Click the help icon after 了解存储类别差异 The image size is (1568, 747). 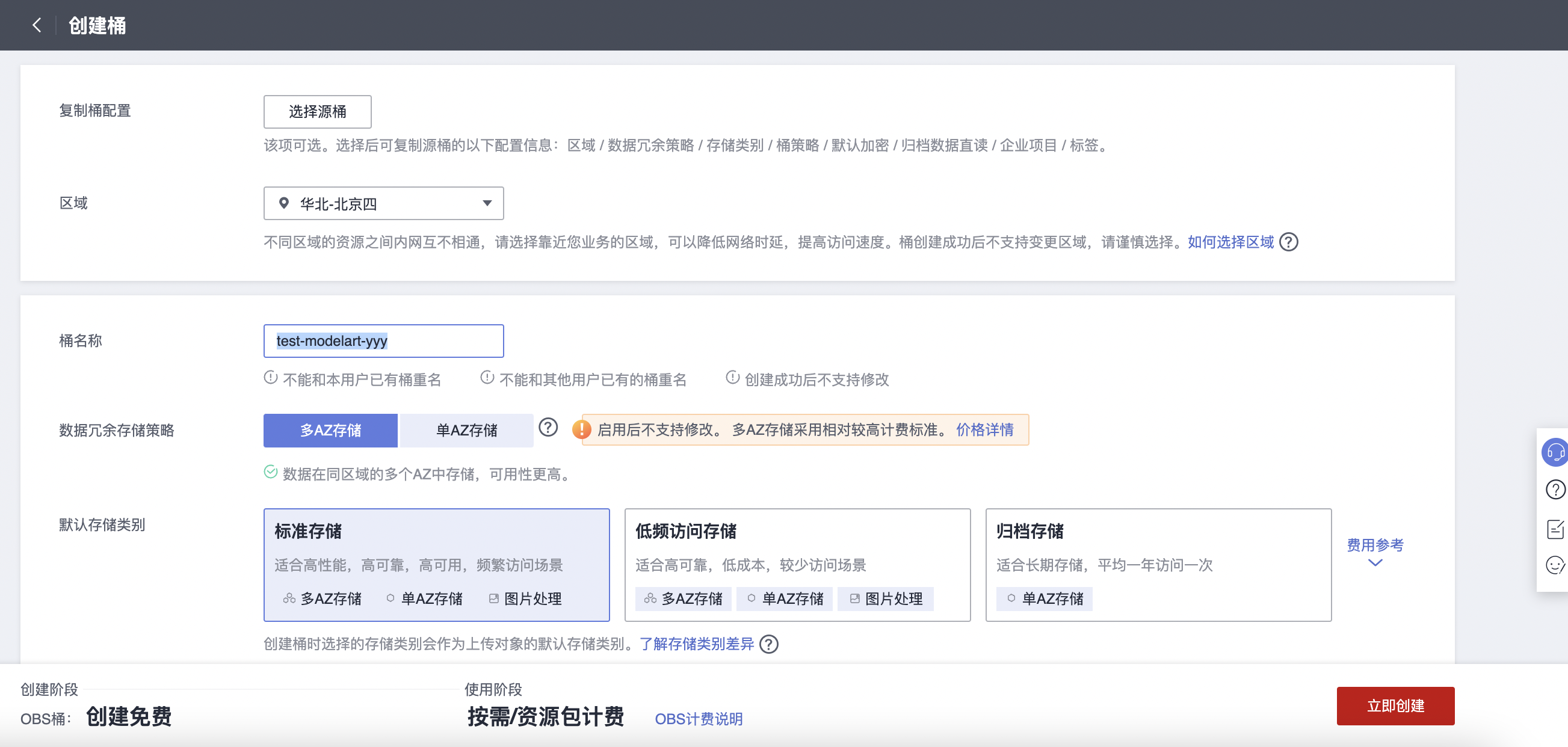point(769,644)
